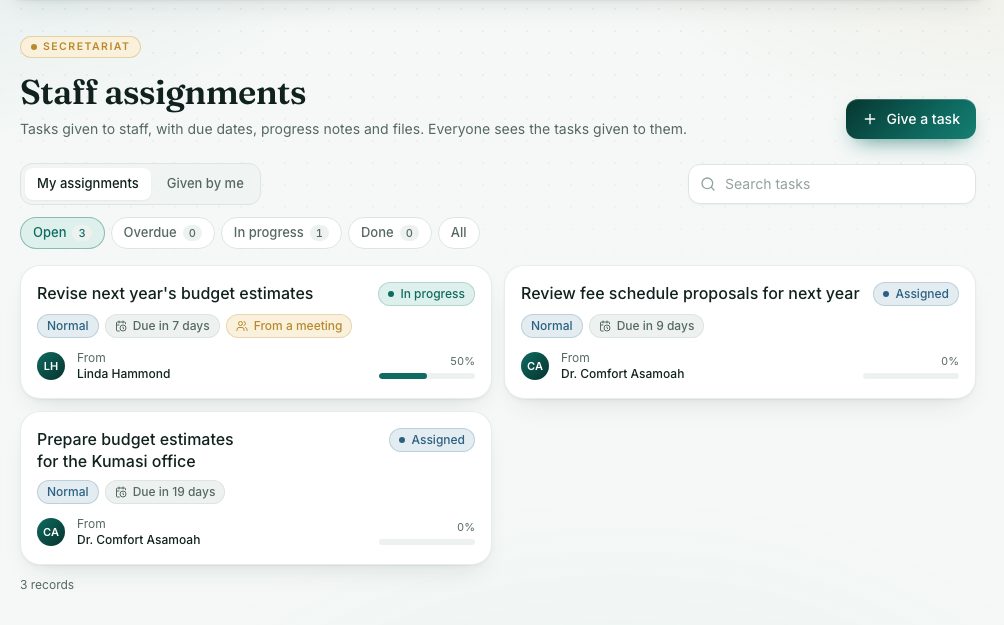
Task: Switch to the Given by me tab
Action: (205, 184)
